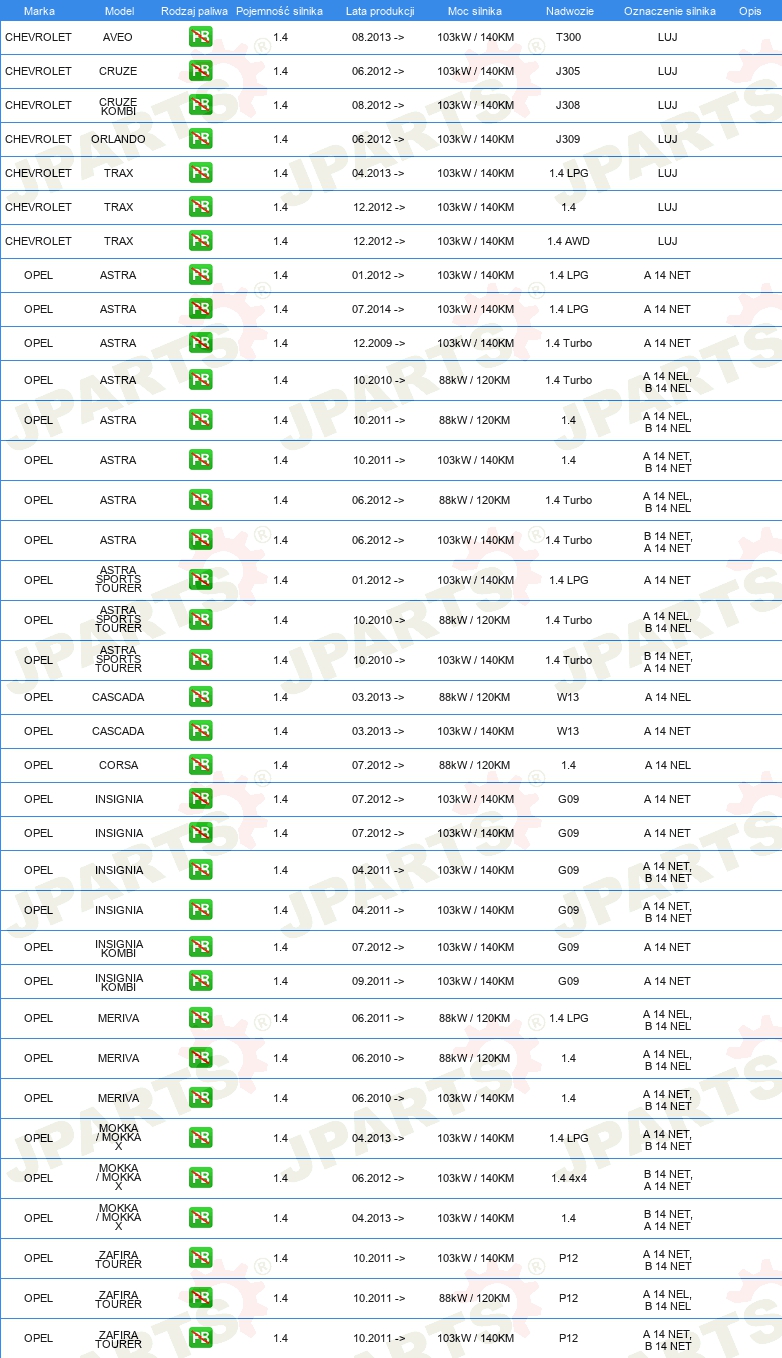
Task: Click the fuel icon in the Corsa row
Action: [x=200, y=765]
